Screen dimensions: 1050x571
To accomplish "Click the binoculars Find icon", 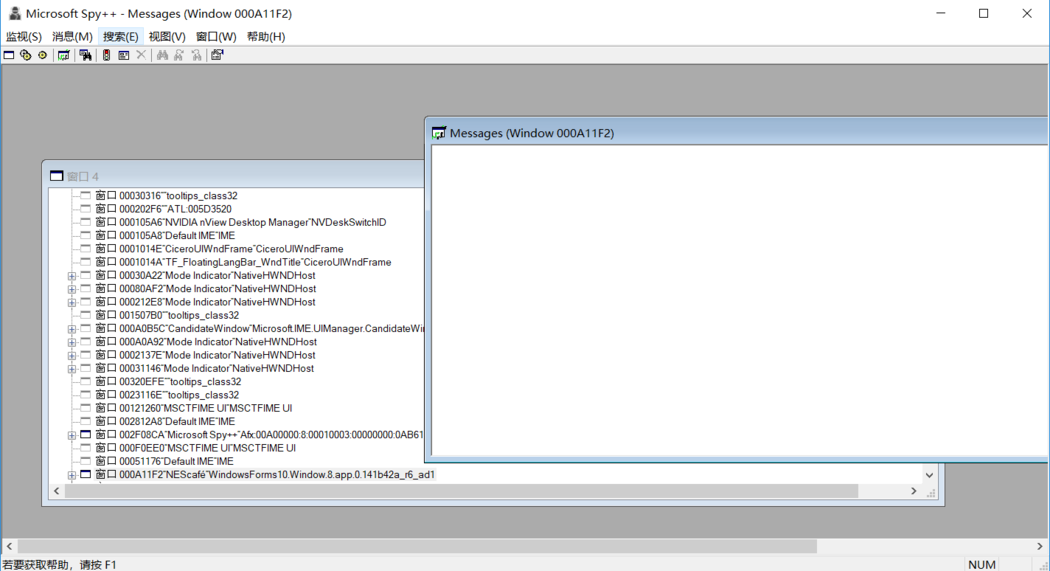I will [162, 55].
